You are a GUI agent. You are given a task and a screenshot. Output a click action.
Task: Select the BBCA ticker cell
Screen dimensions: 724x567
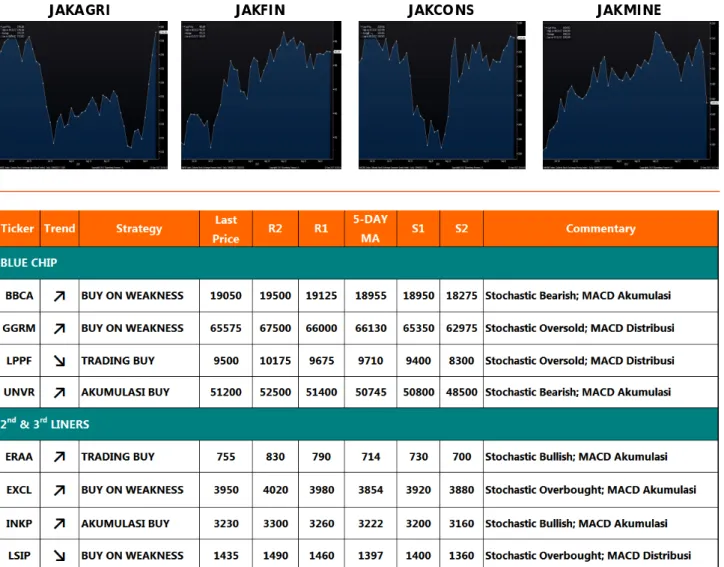(x=19, y=296)
